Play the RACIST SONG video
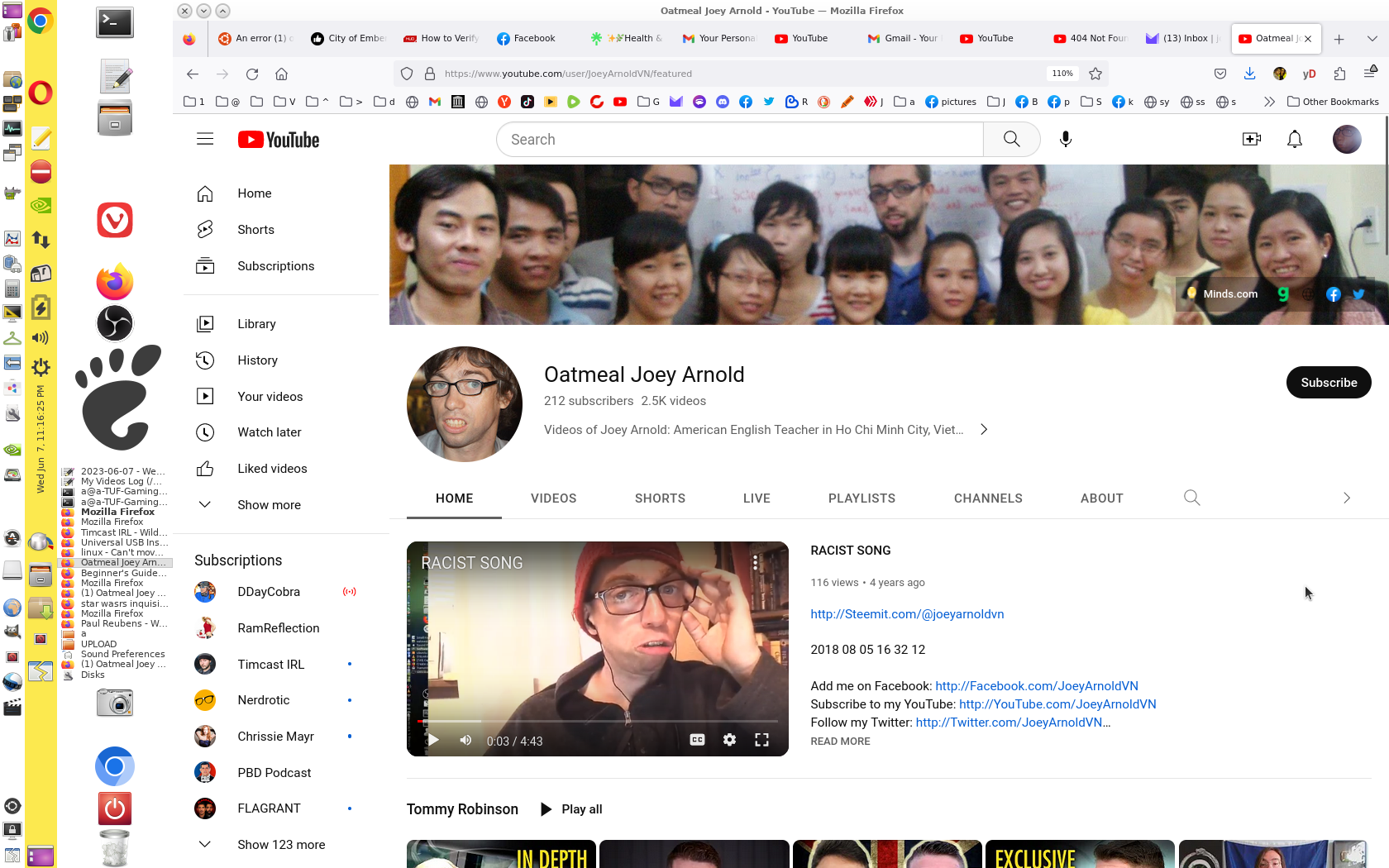The width and height of the screenshot is (1389, 868). coord(432,740)
